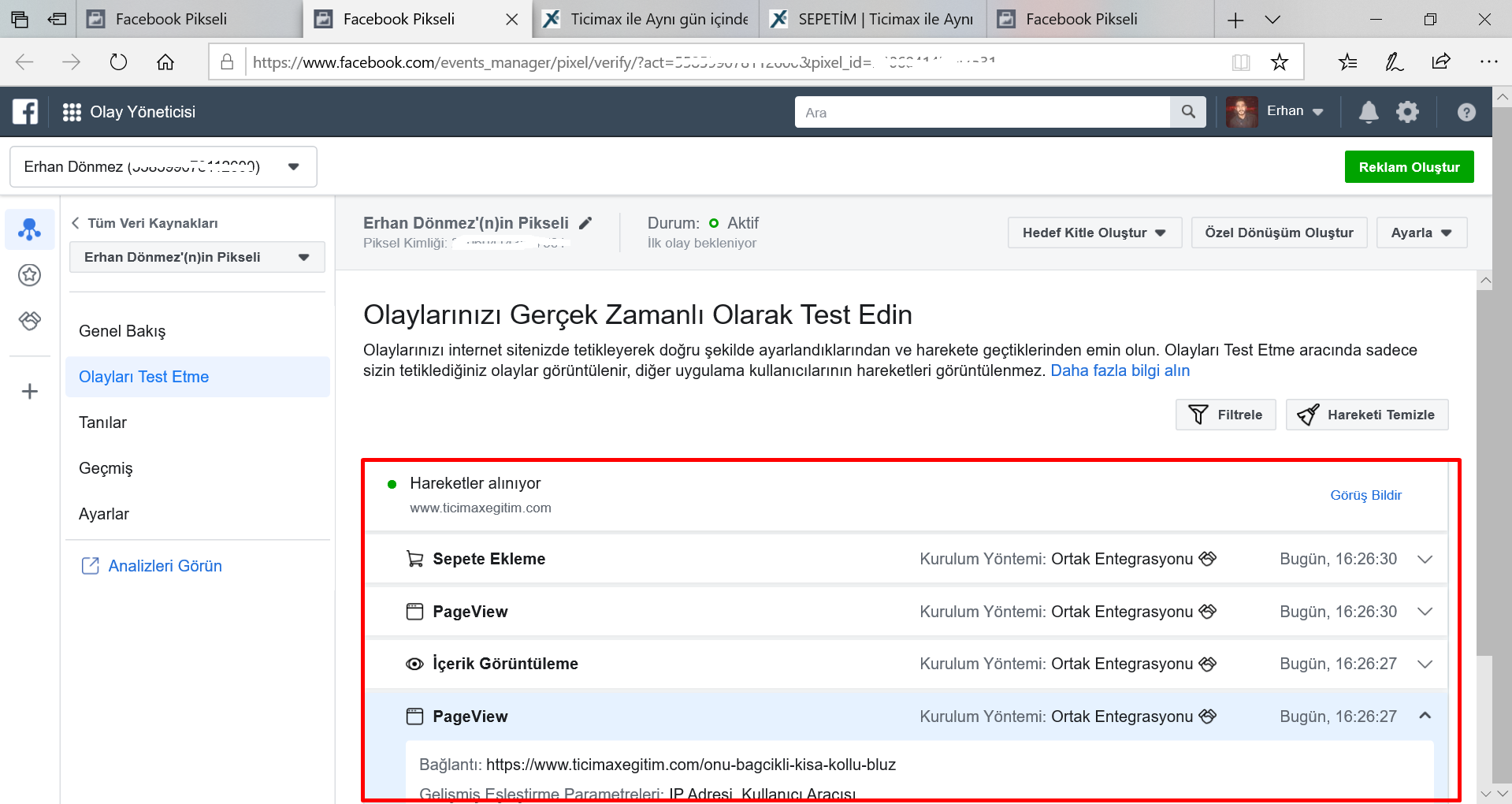Click the Erhan profile picture
1512x804 pixels.
[1242, 112]
